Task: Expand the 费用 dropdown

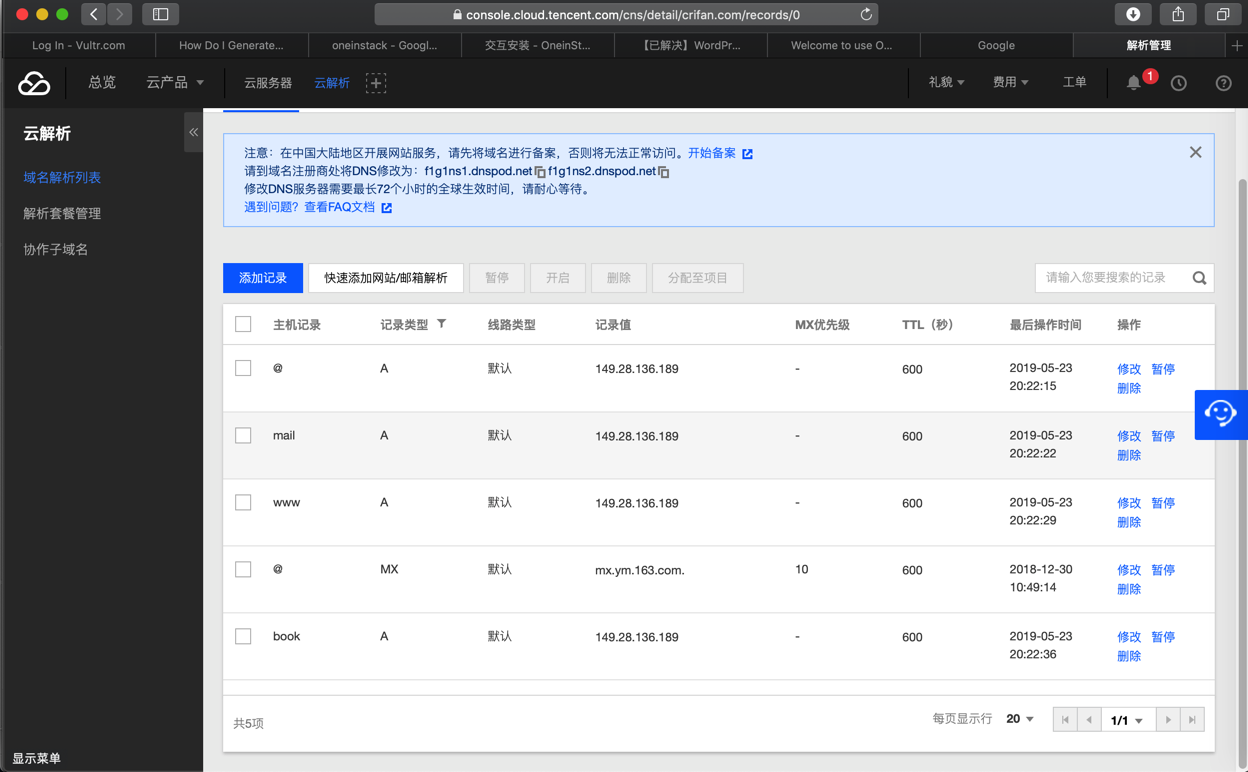Action: click(x=1010, y=83)
